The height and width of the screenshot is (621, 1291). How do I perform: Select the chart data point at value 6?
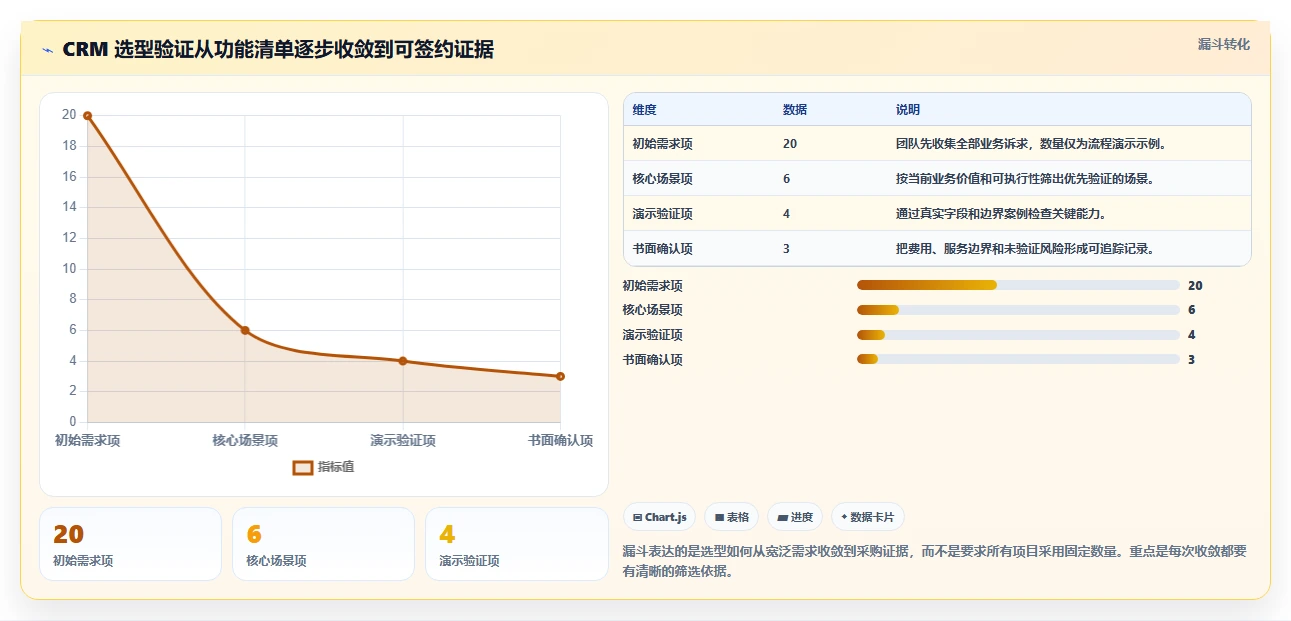[245, 330]
